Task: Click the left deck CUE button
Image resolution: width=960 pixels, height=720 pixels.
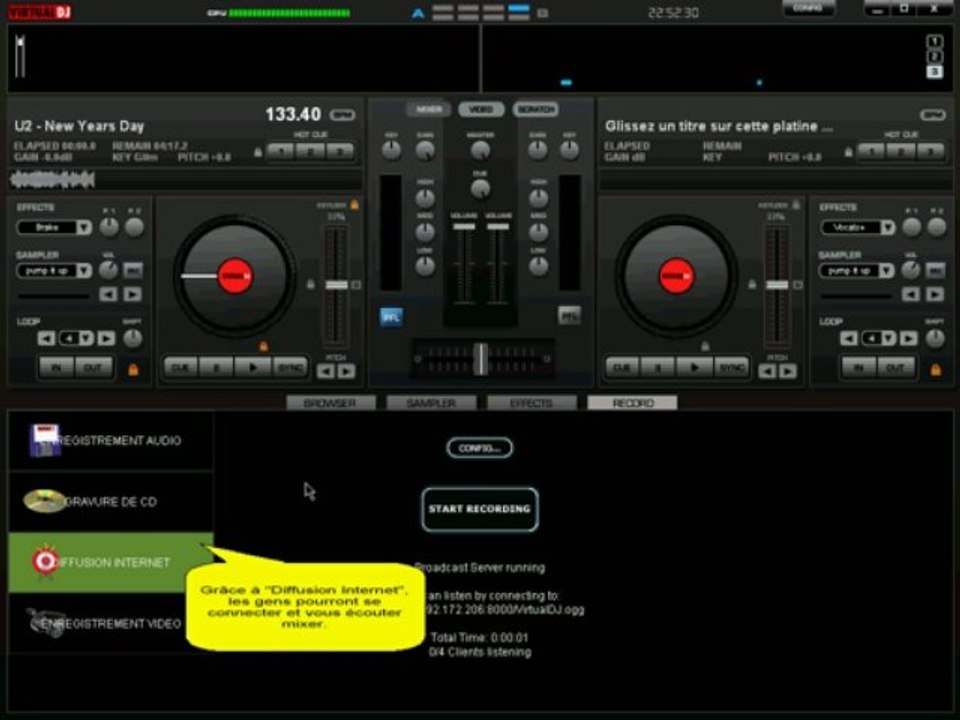Action: [x=181, y=367]
